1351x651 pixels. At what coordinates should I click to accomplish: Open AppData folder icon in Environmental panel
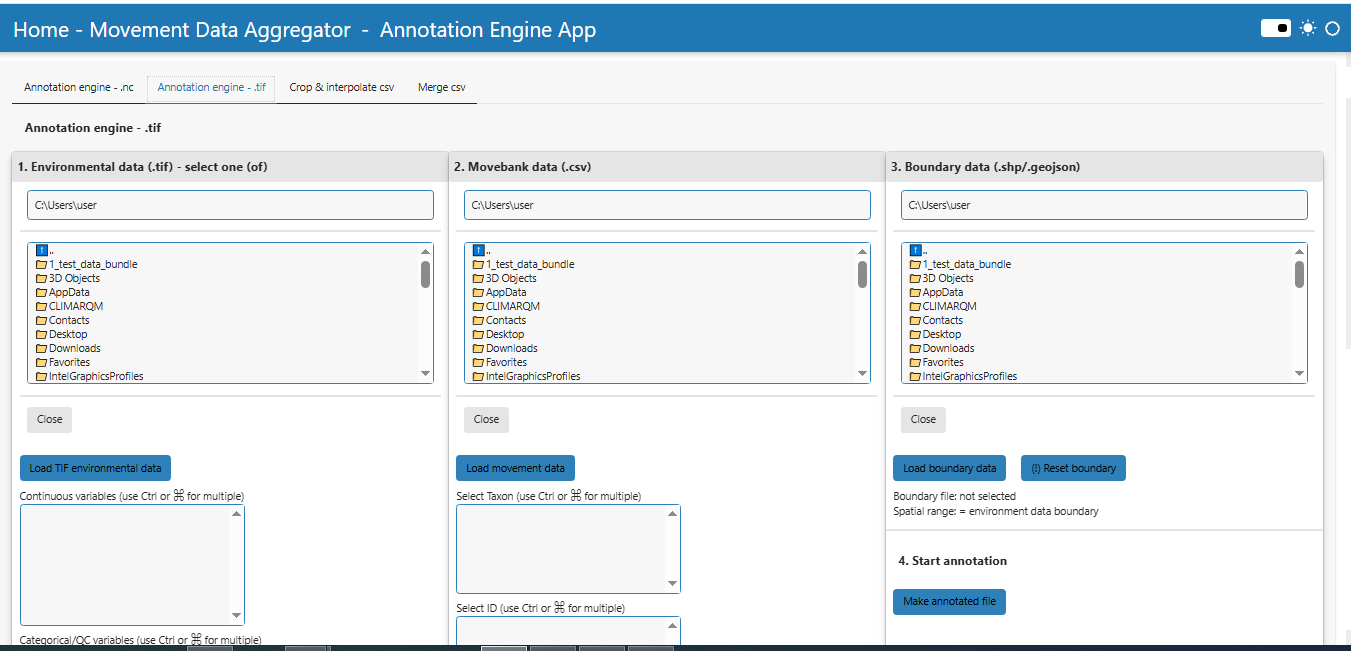pyautogui.click(x=42, y=292)
